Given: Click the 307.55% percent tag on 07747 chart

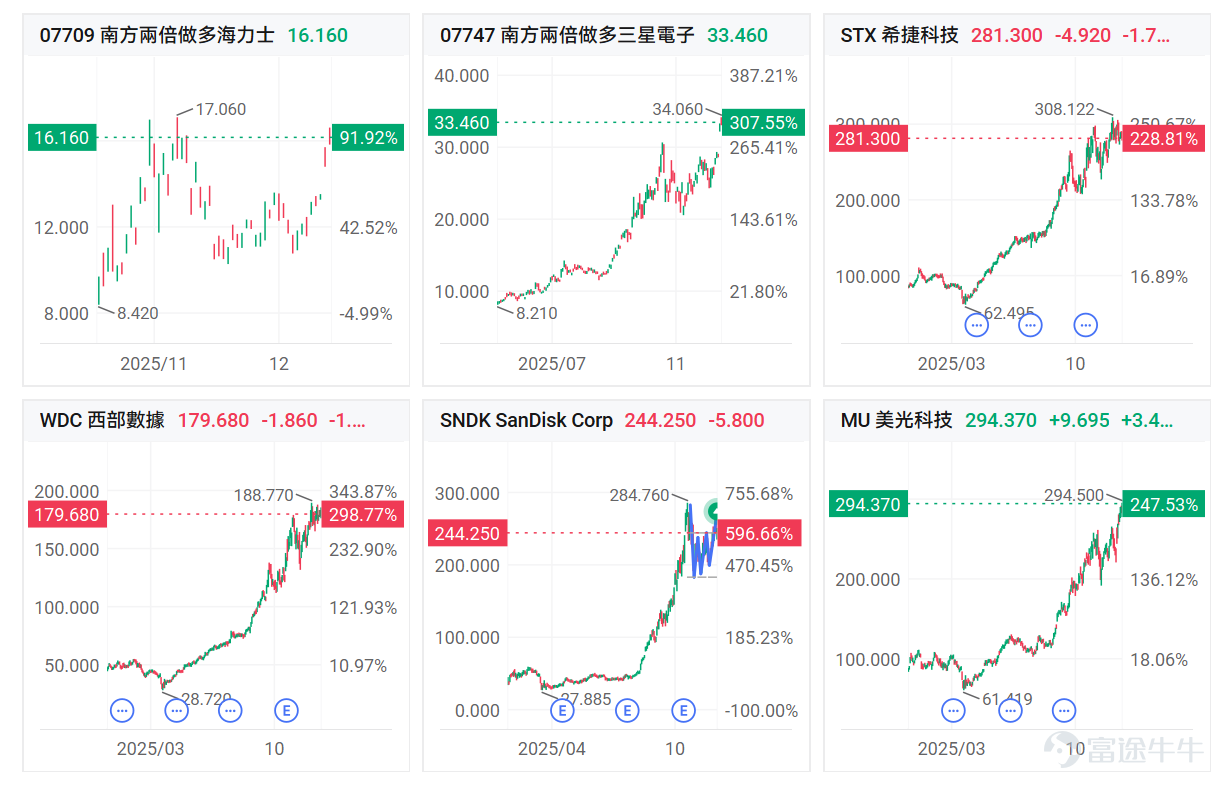Looking at the screenshot, I should tap(765, 123).
